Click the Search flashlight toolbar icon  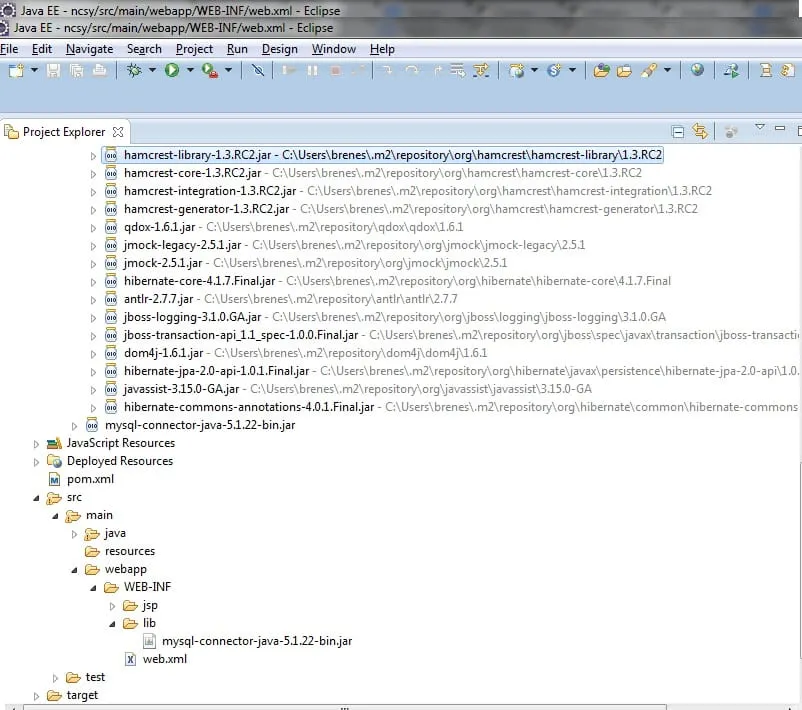click(649, 70)
